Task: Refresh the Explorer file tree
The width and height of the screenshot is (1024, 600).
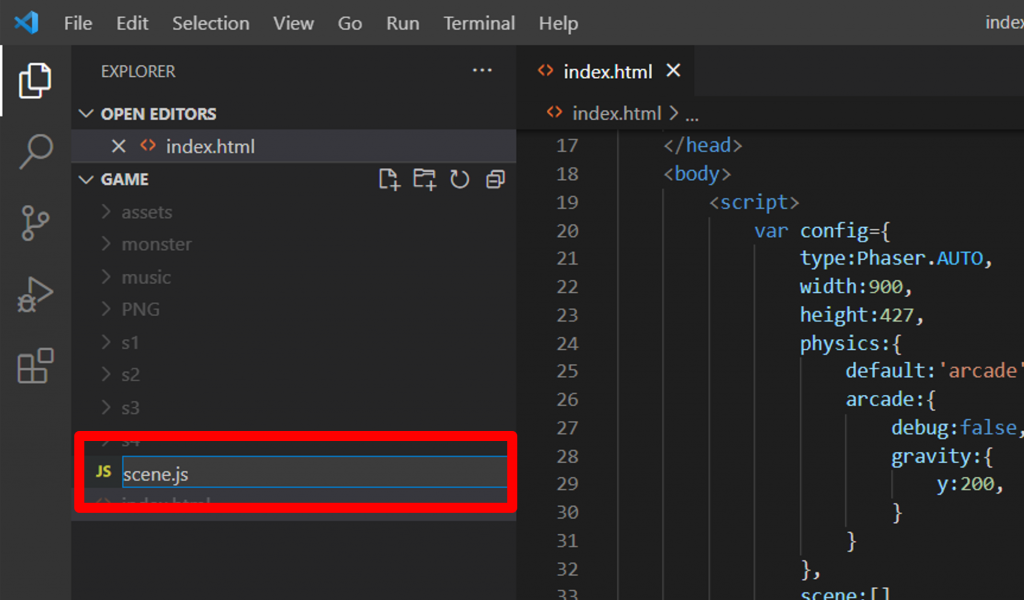Action: (x=460, y=179)
